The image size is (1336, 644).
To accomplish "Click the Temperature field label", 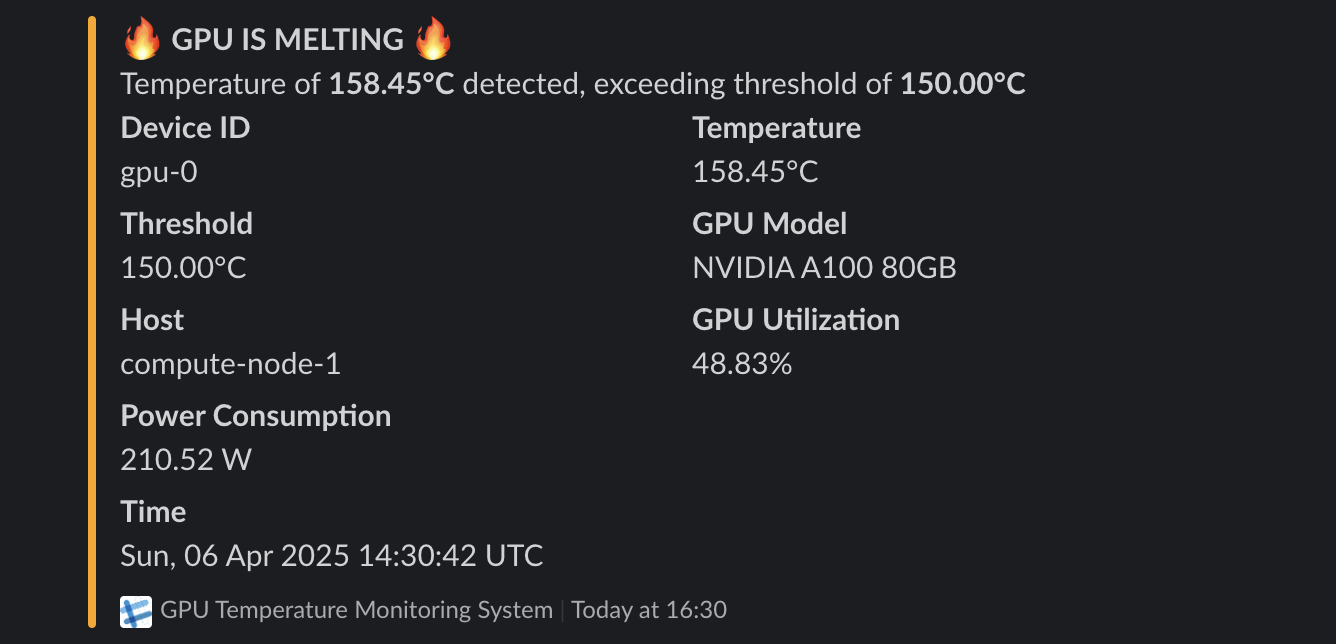I will pyautogui.click(x=776, y=128).
